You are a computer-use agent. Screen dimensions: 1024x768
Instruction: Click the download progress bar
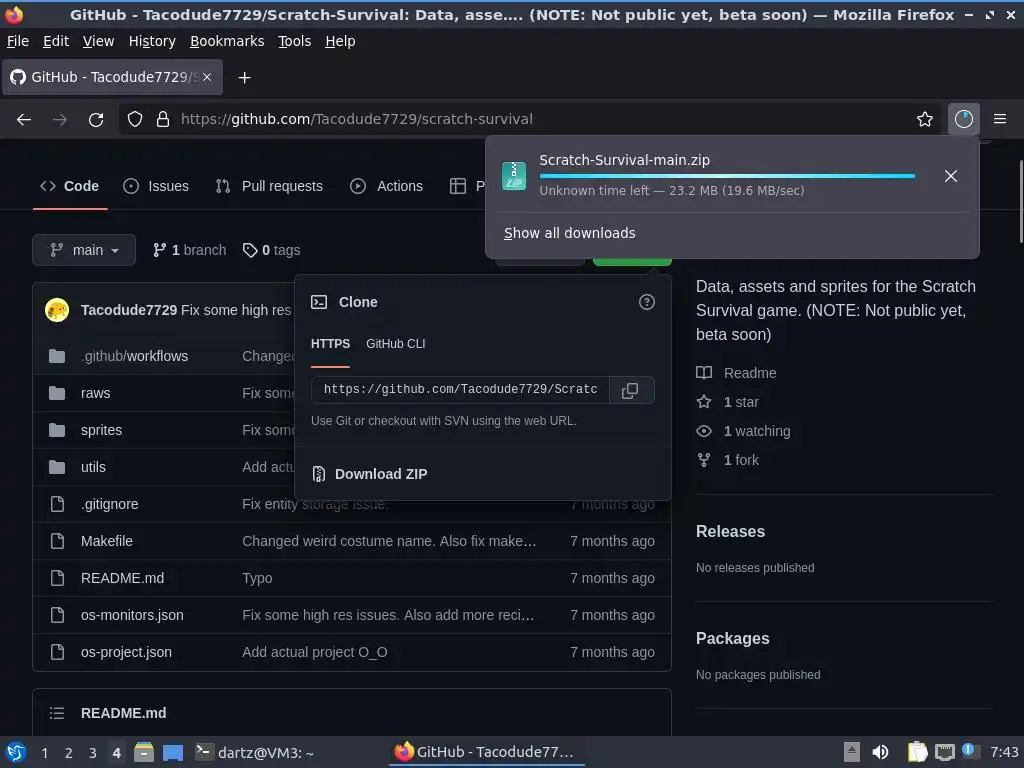tap(727, 176)
